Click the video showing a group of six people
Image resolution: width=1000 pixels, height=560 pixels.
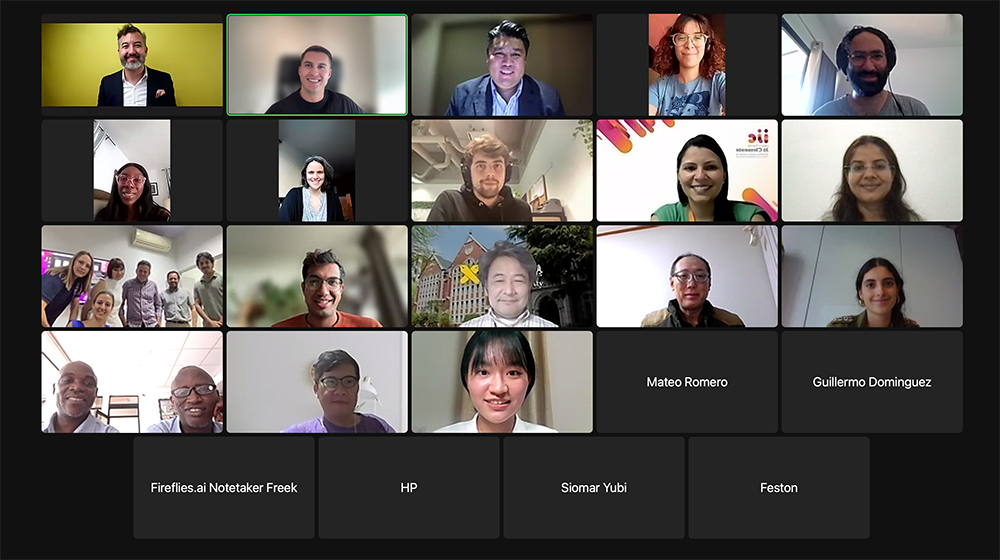pyautogui.click(x=132, y=276)
